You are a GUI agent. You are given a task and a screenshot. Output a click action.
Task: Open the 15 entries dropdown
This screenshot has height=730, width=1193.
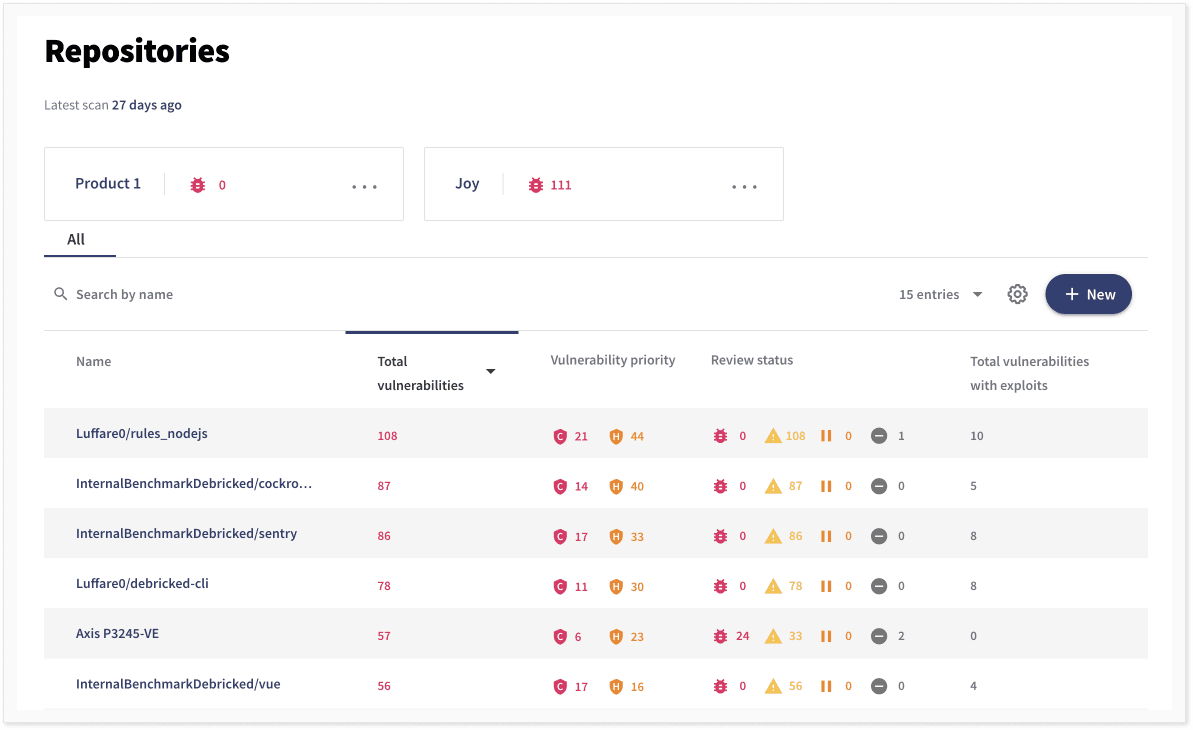point(940,294)
